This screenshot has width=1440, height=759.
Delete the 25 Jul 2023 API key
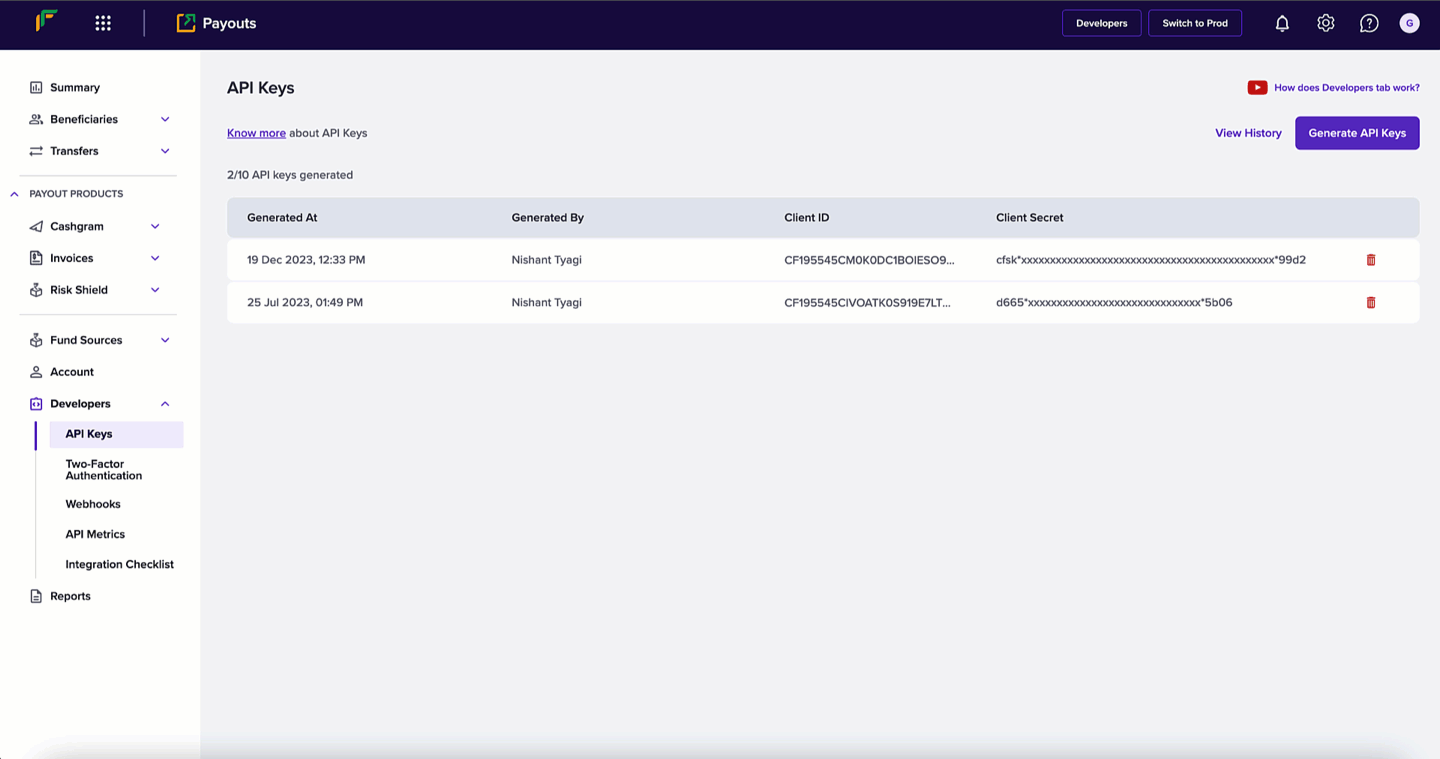[x=1370, y=302]
